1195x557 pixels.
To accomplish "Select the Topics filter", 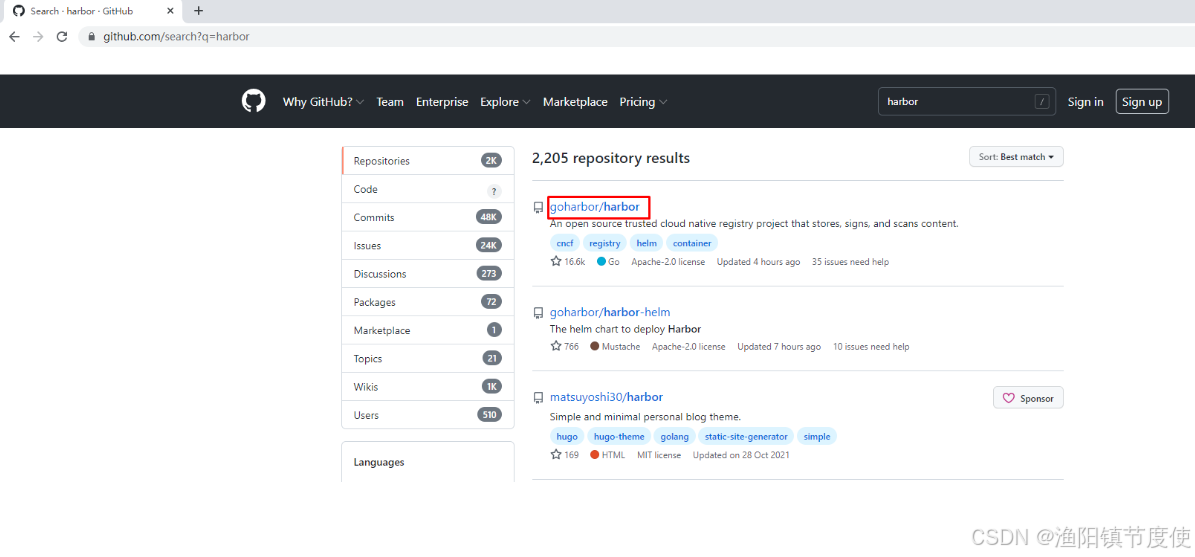I will click(428, 358).
